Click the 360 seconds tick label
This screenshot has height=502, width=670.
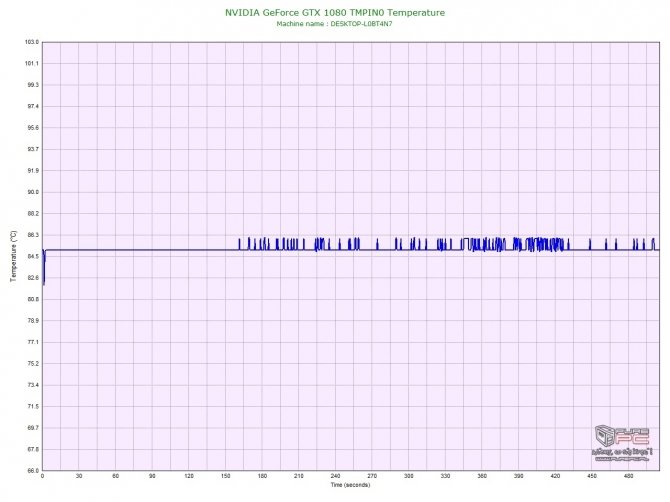pyautogui.click(x=482, y=476)
